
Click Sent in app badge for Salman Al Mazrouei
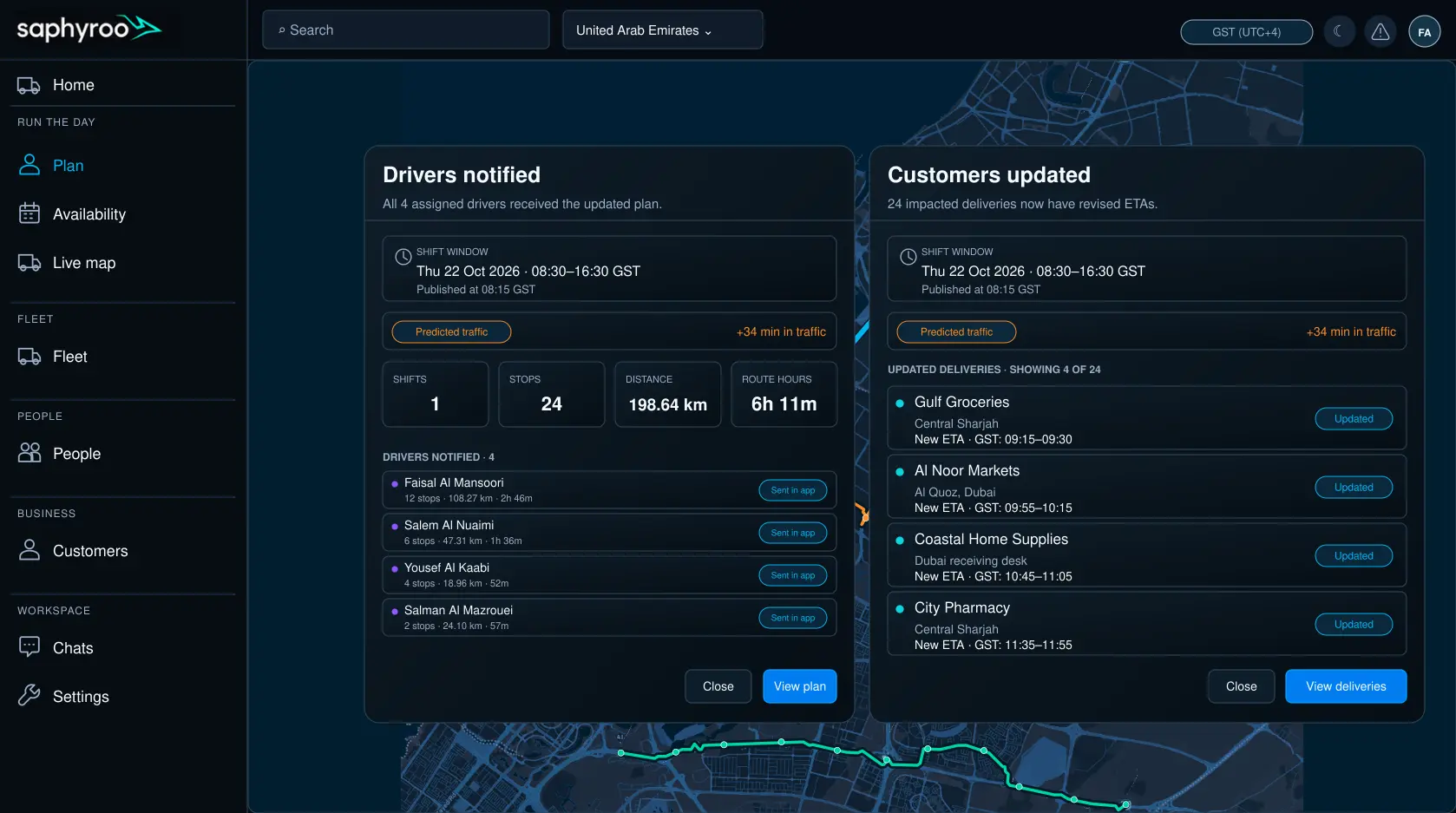coord(793,618)
